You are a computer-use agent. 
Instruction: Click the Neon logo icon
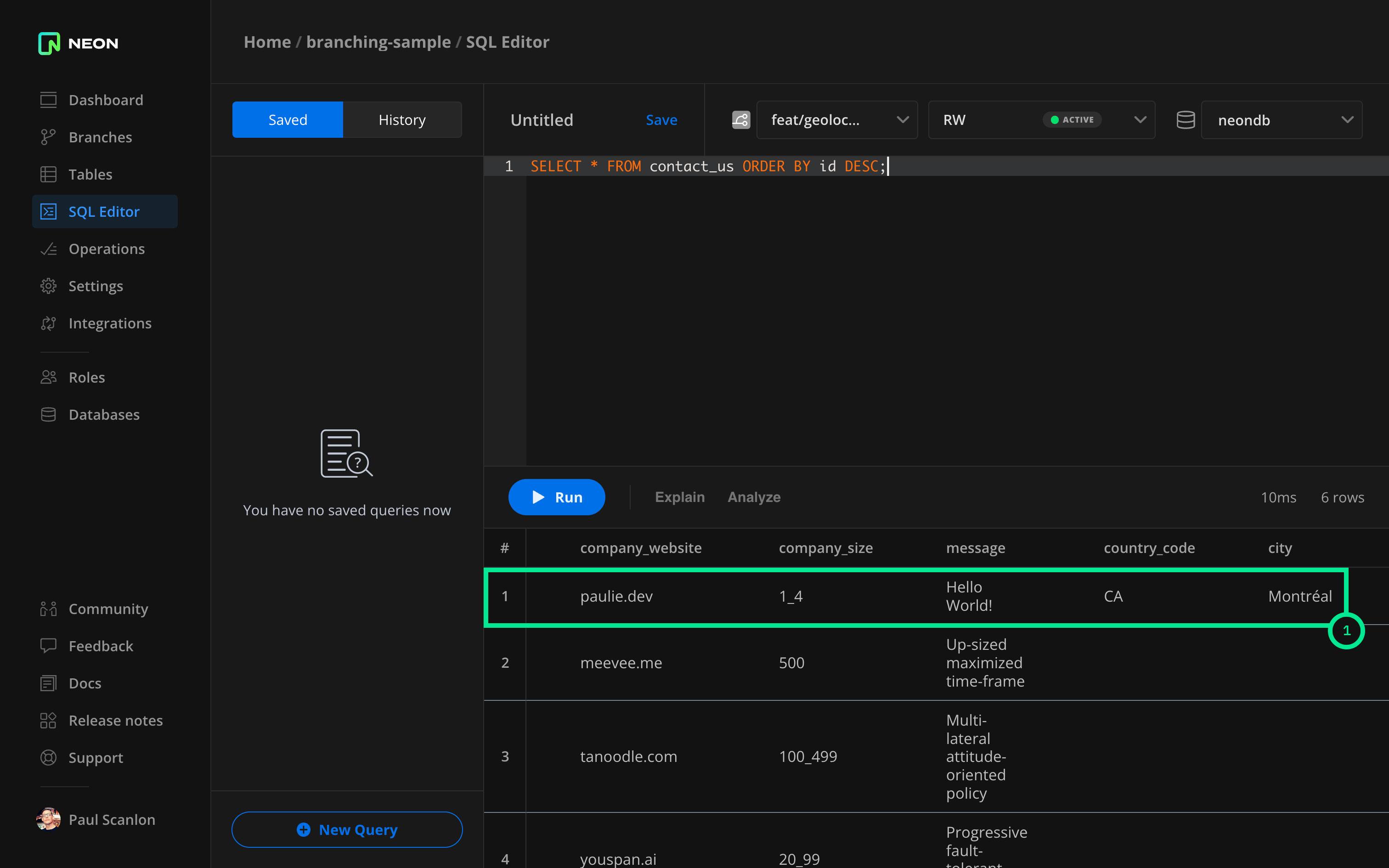49,43
